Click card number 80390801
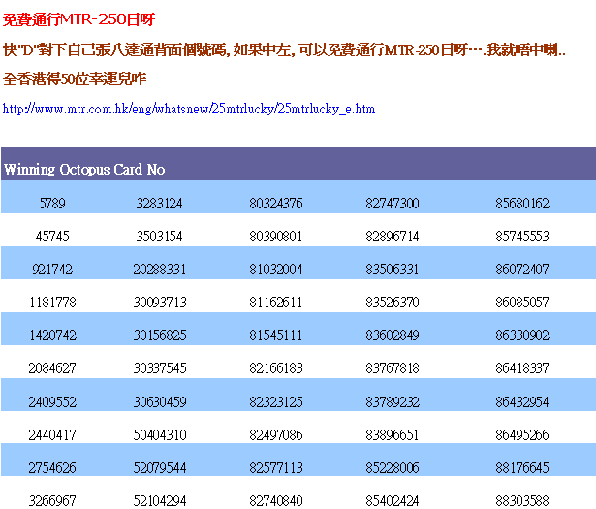 pos(276,236)
